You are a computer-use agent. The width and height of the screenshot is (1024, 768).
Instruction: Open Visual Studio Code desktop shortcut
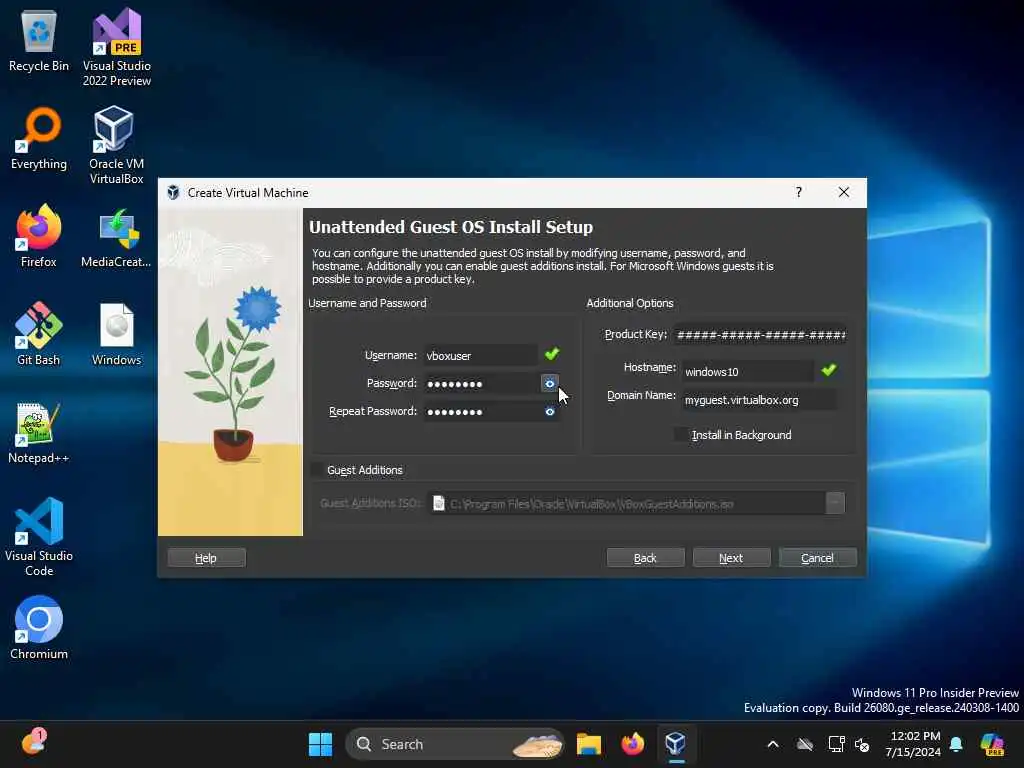click(x=39, y=537)
